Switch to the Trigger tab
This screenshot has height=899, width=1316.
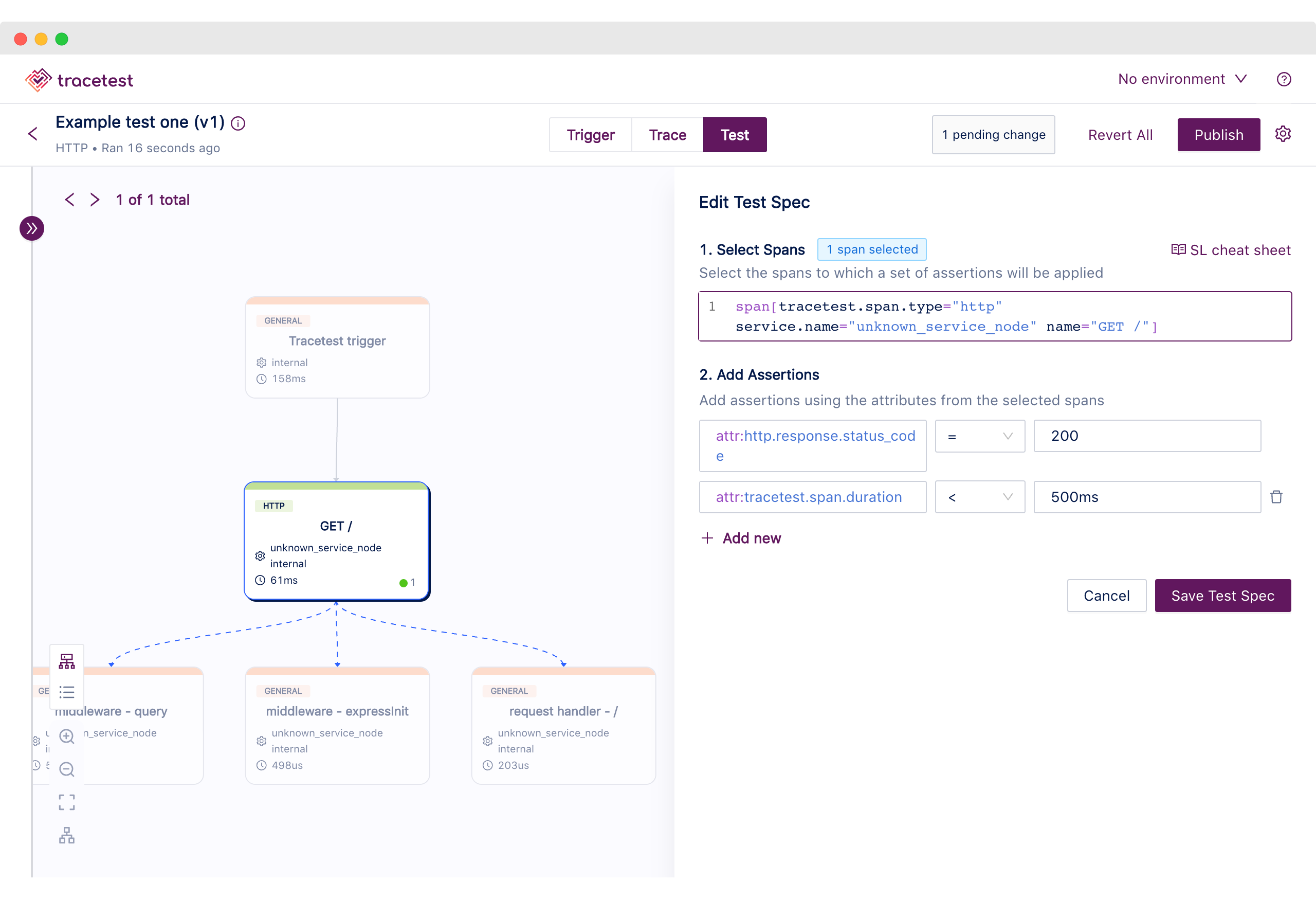point(591,135)
